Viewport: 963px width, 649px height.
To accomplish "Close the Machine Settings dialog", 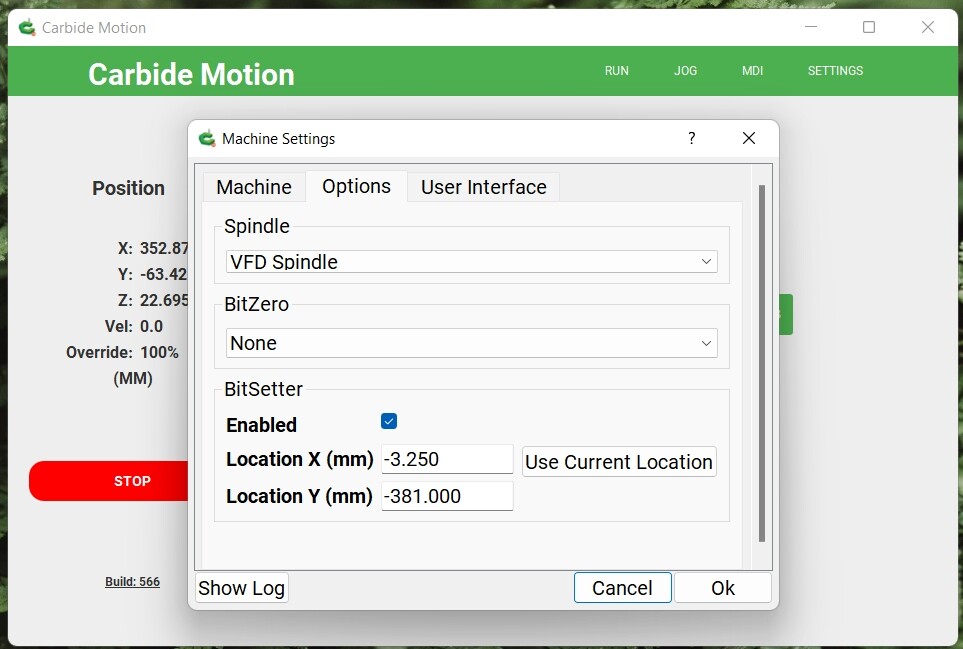I will (749, 138).
